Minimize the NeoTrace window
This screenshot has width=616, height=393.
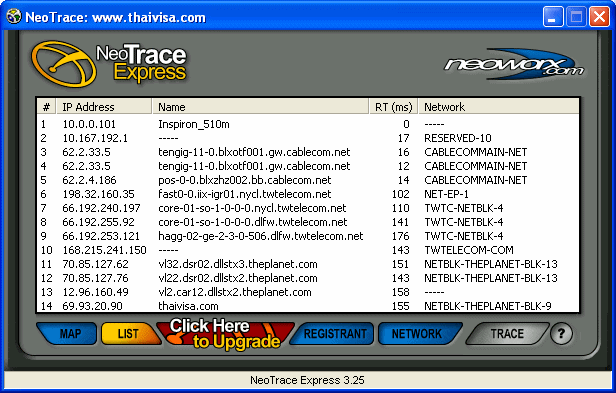(x=553, y=17)
